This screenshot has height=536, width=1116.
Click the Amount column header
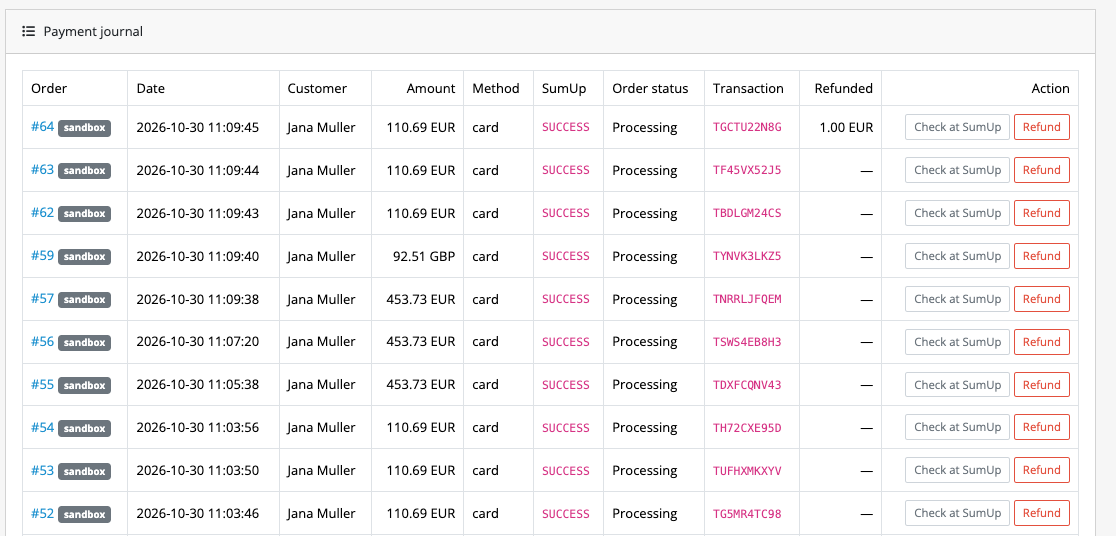(x=431, y=88)
